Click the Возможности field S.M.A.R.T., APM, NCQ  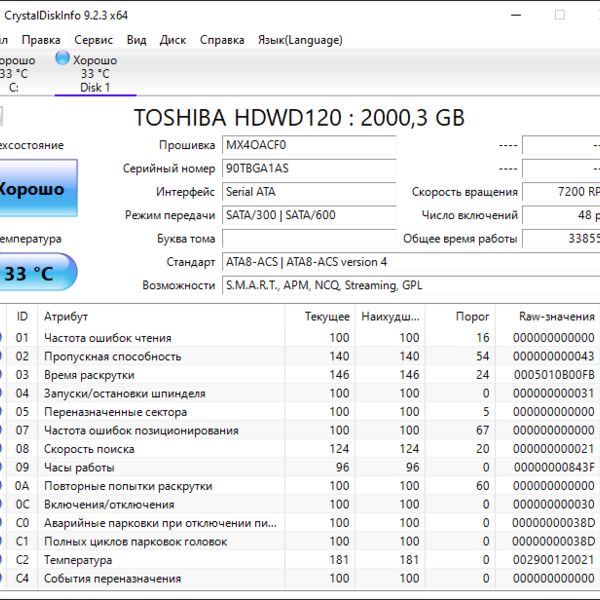pyautogui.click(x=411, y=285)
